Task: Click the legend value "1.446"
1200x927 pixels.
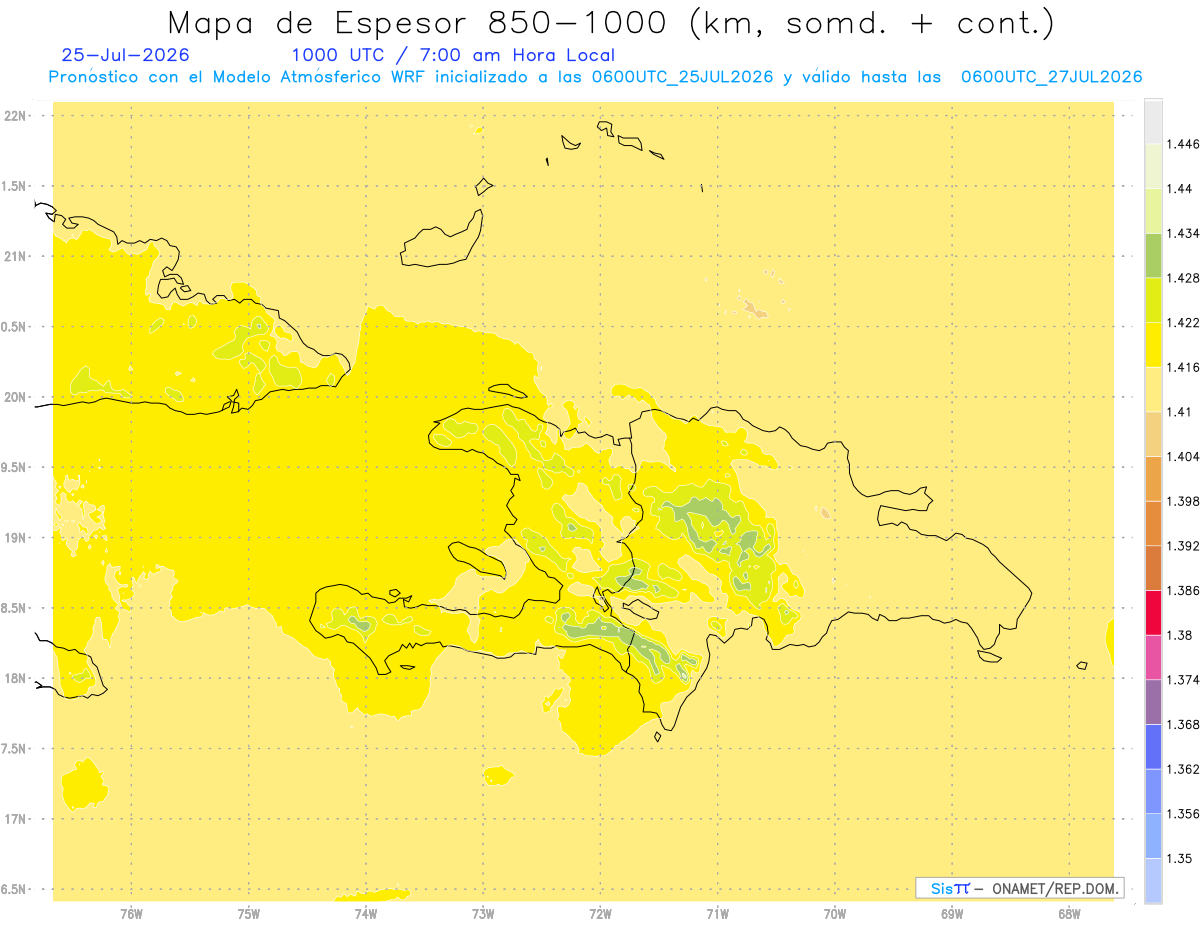Action: [1184, 144]
